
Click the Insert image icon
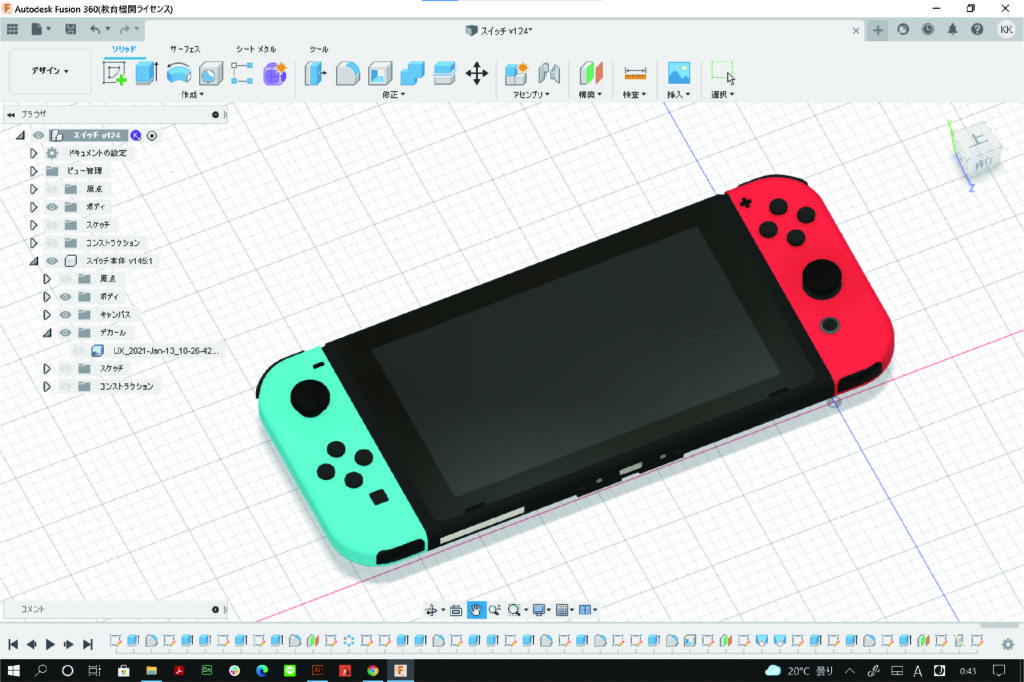tap(679, 73)
